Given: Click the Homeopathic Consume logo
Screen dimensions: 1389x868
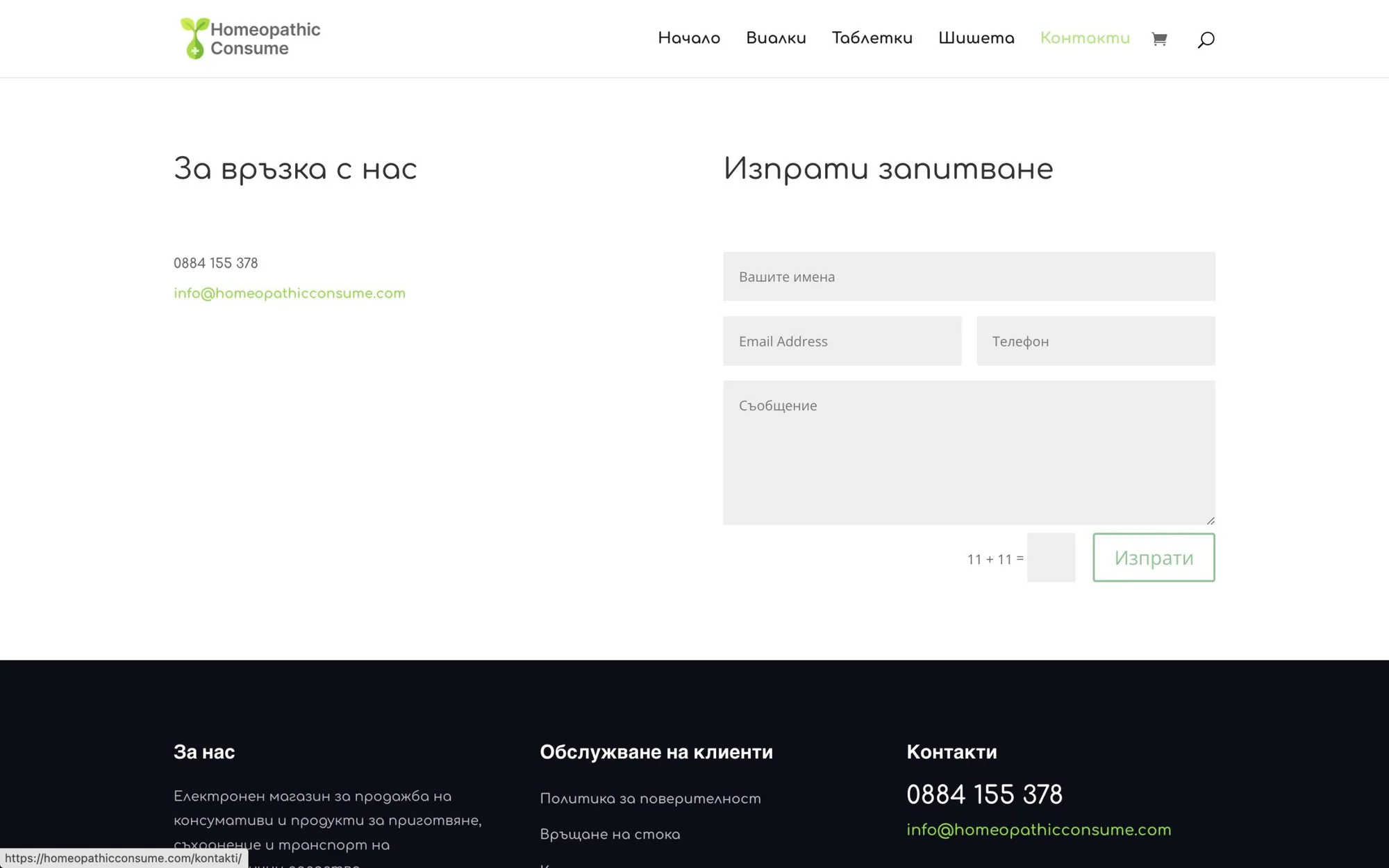Looking at the screenshot, I should click(x=250, y=38).
